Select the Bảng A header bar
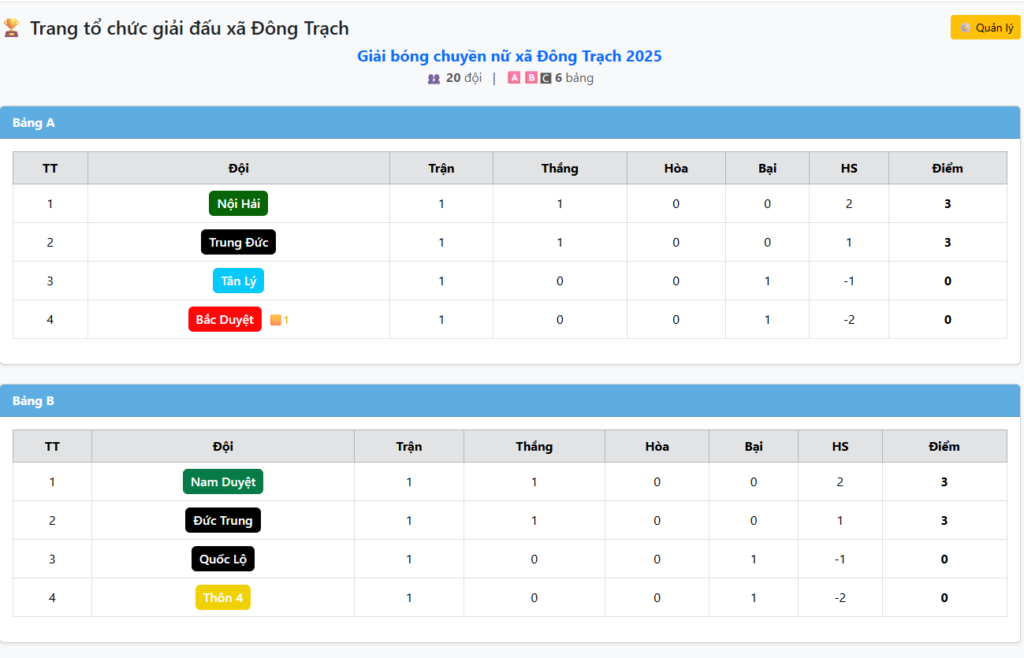Viewport: 1024px width, 658px height. 510,123
